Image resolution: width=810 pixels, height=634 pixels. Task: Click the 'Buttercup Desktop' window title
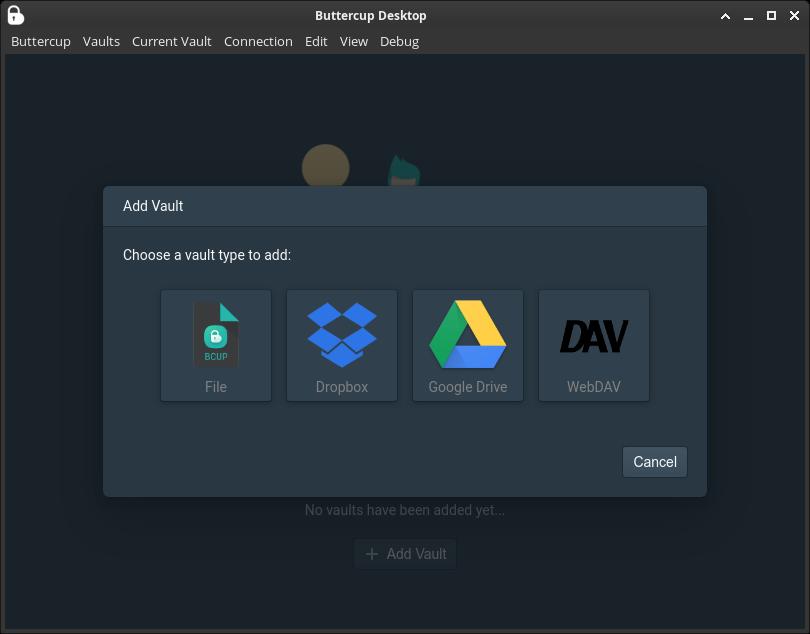tap(371, 16)
